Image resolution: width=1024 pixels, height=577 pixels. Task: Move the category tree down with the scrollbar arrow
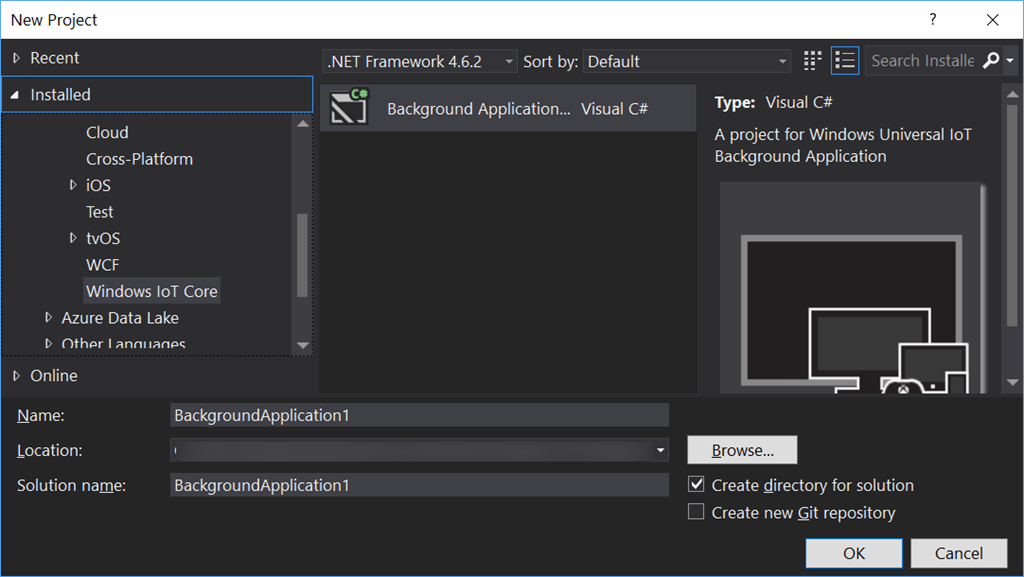click(x=303, y=345)
